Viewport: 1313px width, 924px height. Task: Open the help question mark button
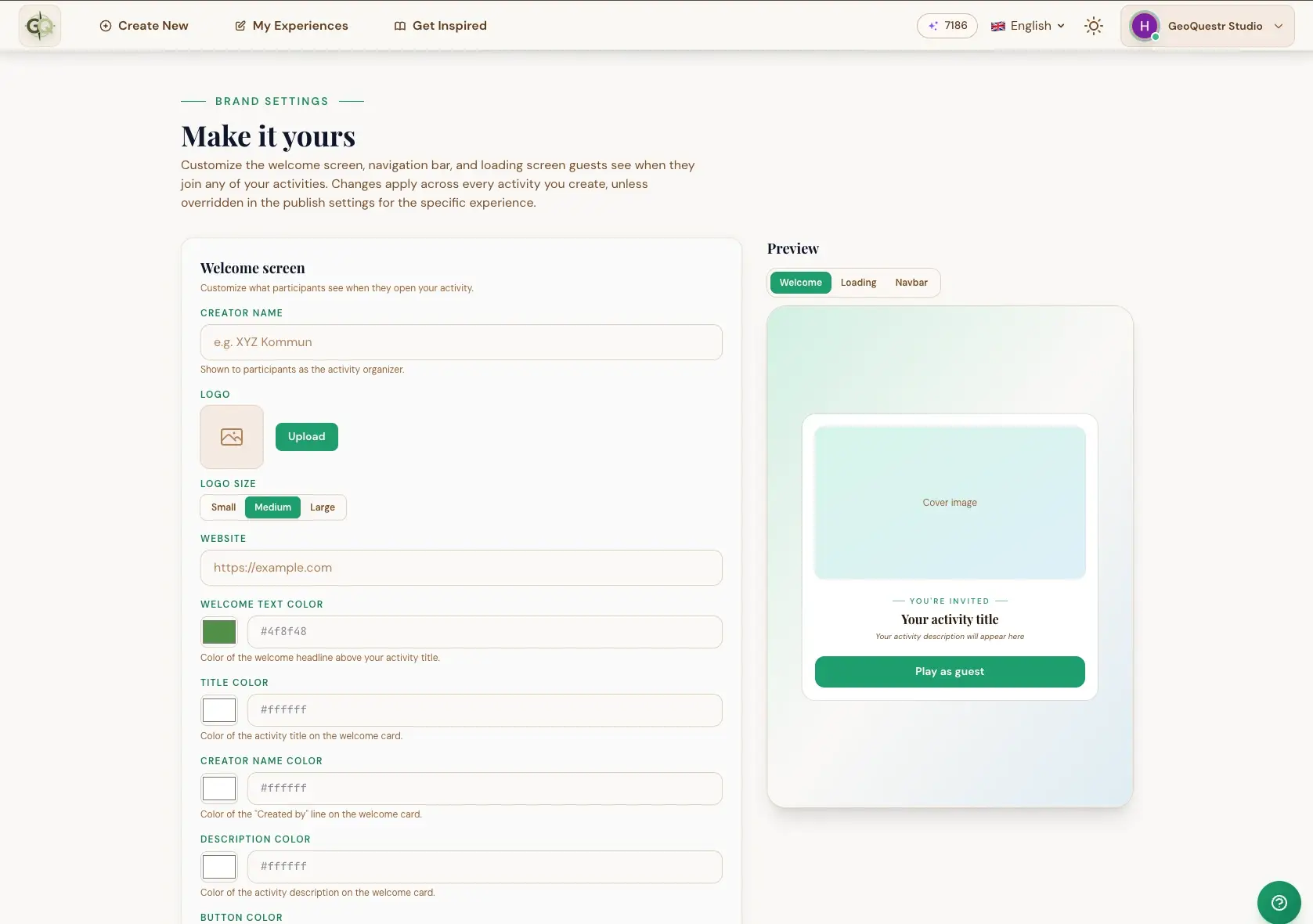click(1279, 903)
